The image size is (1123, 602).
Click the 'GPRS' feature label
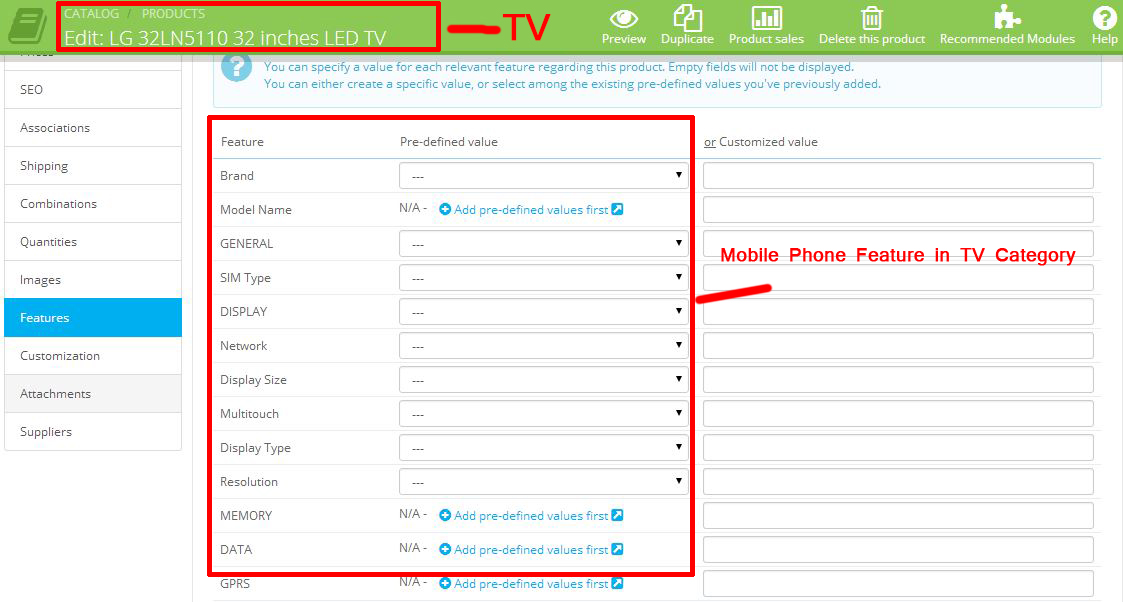[235, 583]
